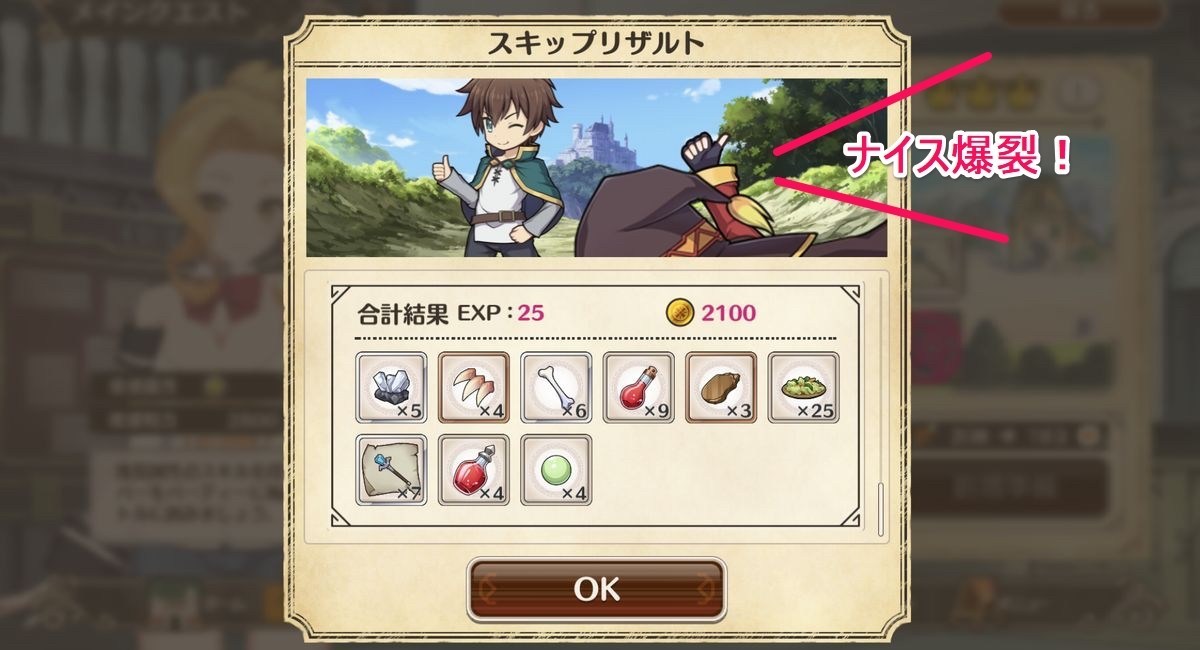Click the gold coin icon beside 2100
This screenshot has width=1200, height=650.
pyautogui.click(x=679, y=313)
